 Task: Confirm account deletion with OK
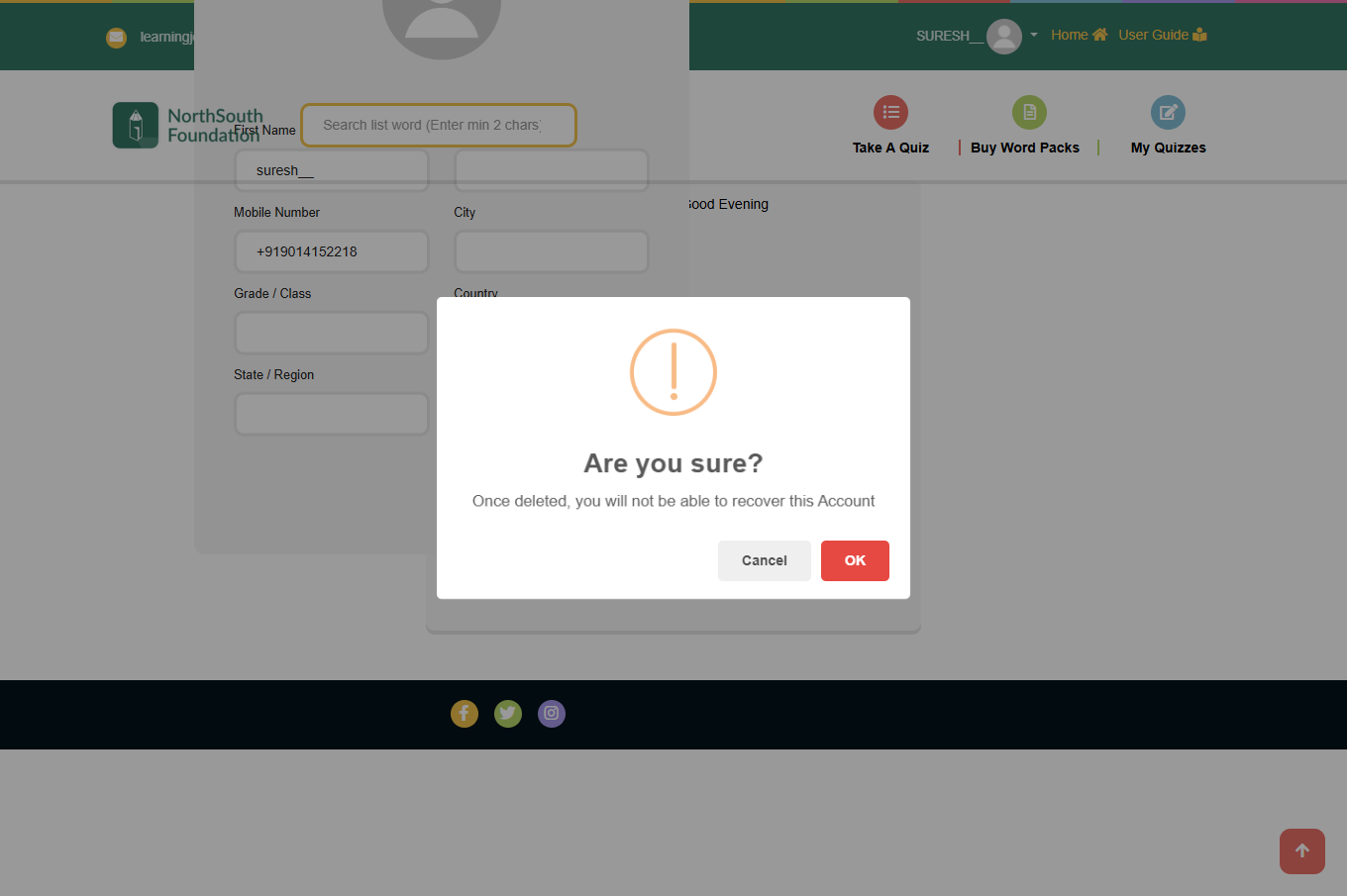tap(855, 560)
